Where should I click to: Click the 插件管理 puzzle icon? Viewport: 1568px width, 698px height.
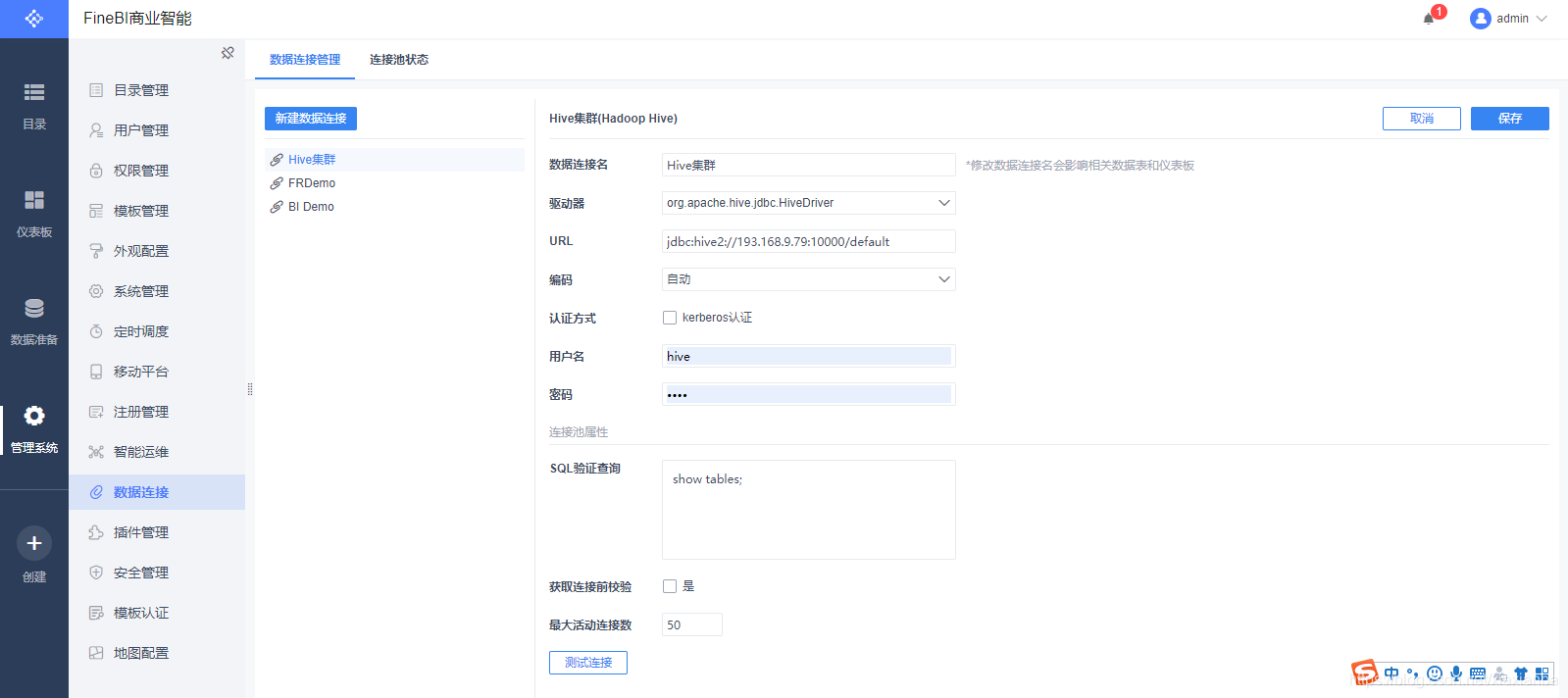click(x=96, y=532)
